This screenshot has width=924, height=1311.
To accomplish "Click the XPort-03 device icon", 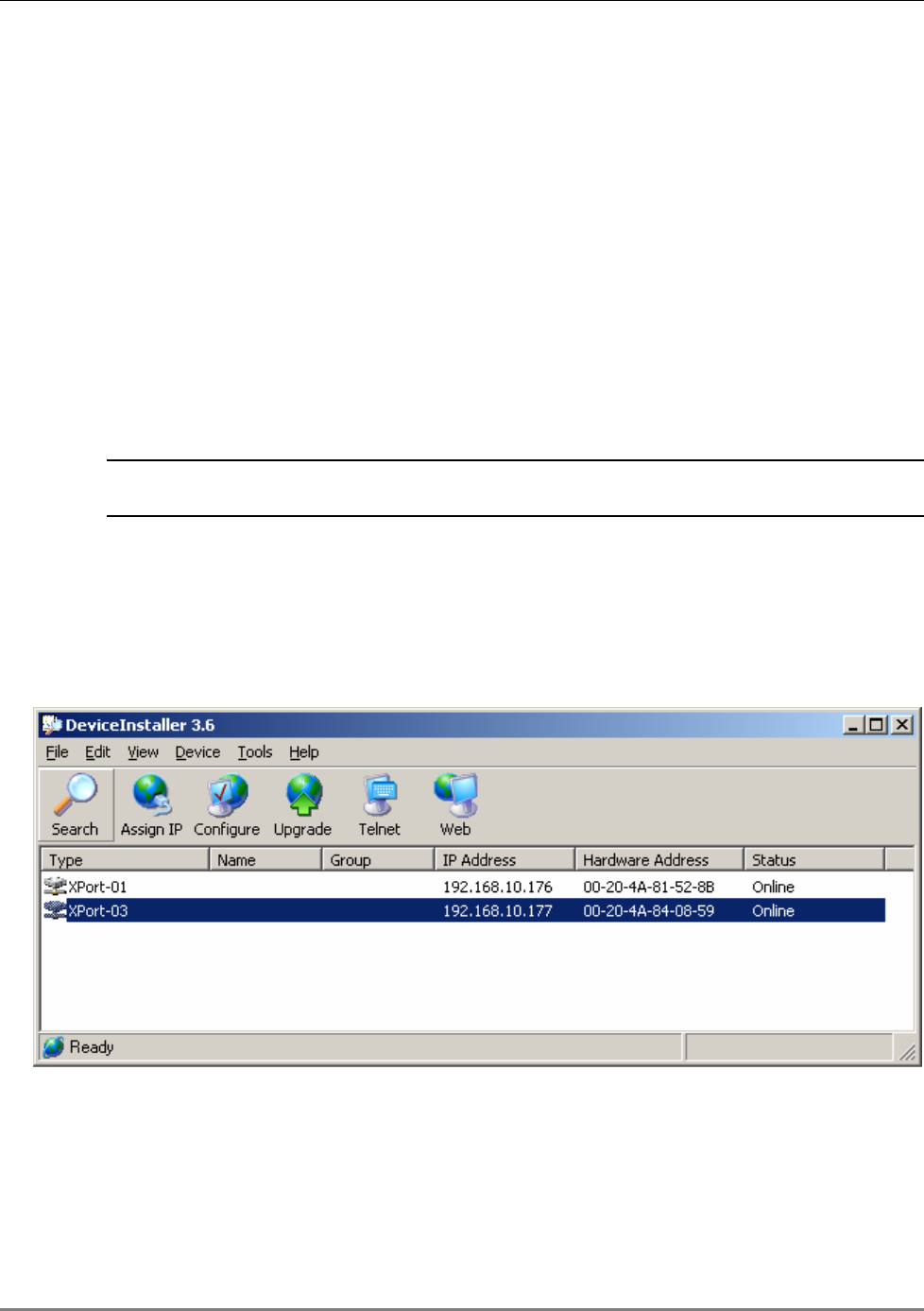I will click(55, 911).
